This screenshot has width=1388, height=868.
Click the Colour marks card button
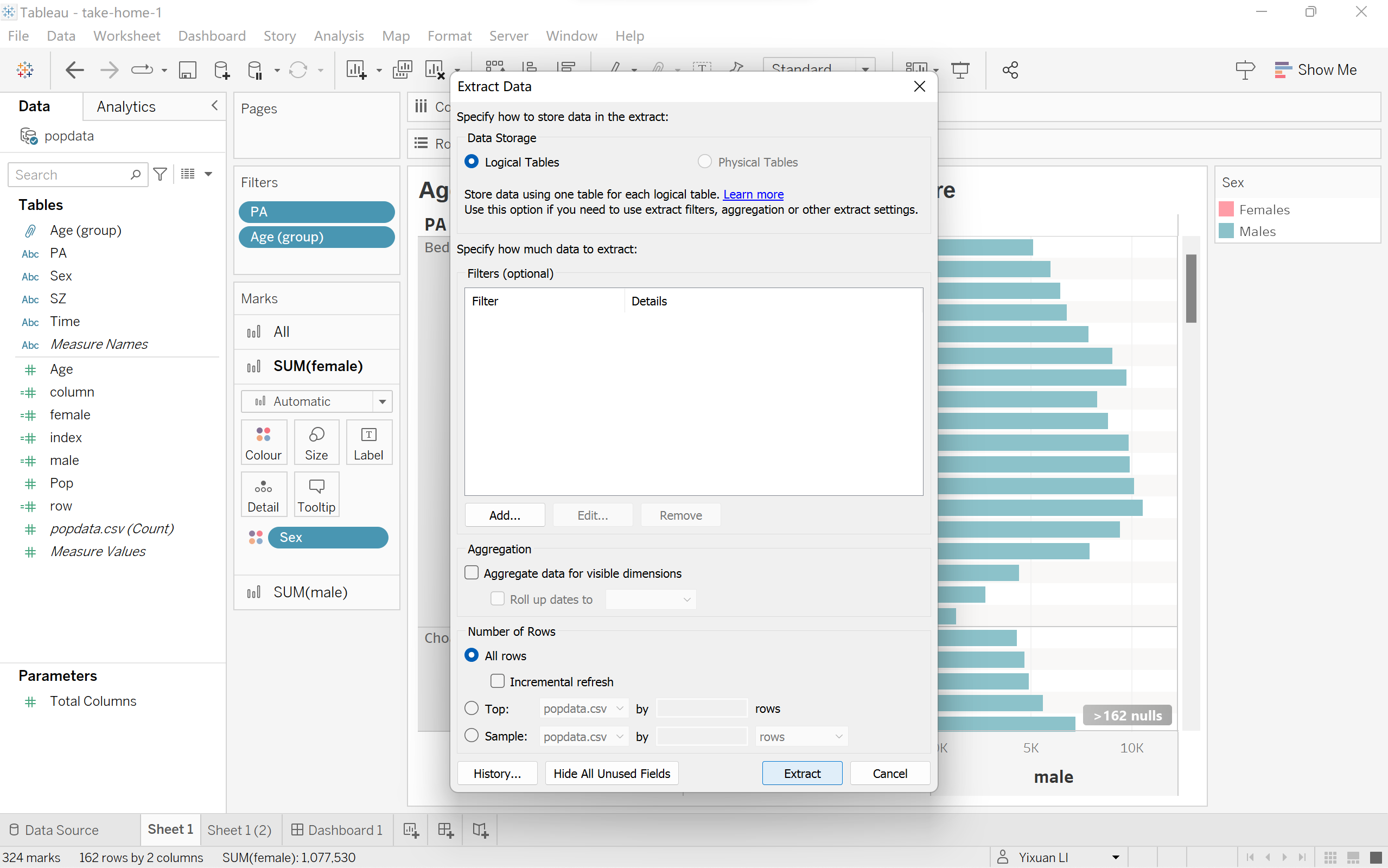(x=264, y=442)
